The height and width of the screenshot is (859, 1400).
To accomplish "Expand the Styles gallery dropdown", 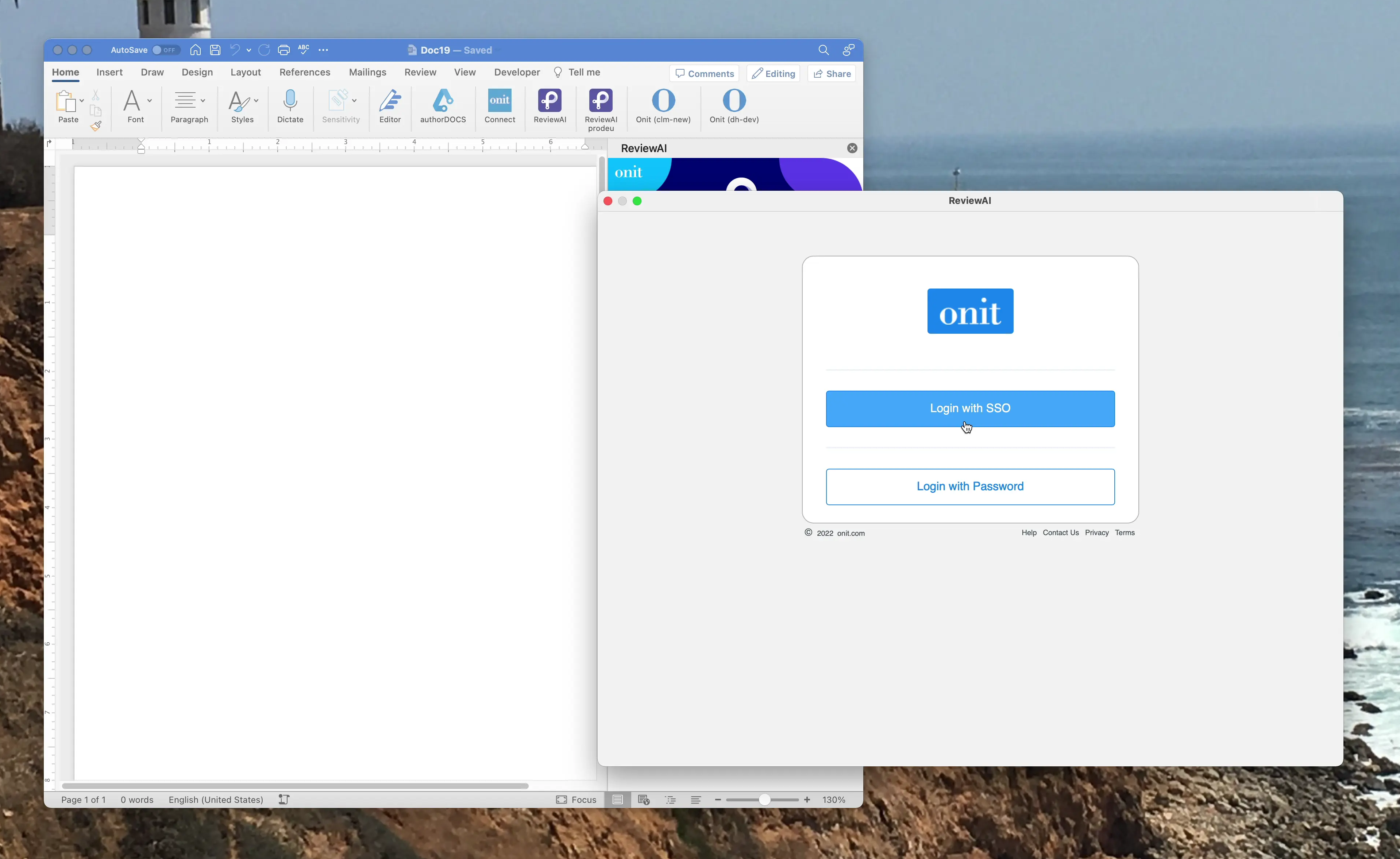I will [256, 101].
